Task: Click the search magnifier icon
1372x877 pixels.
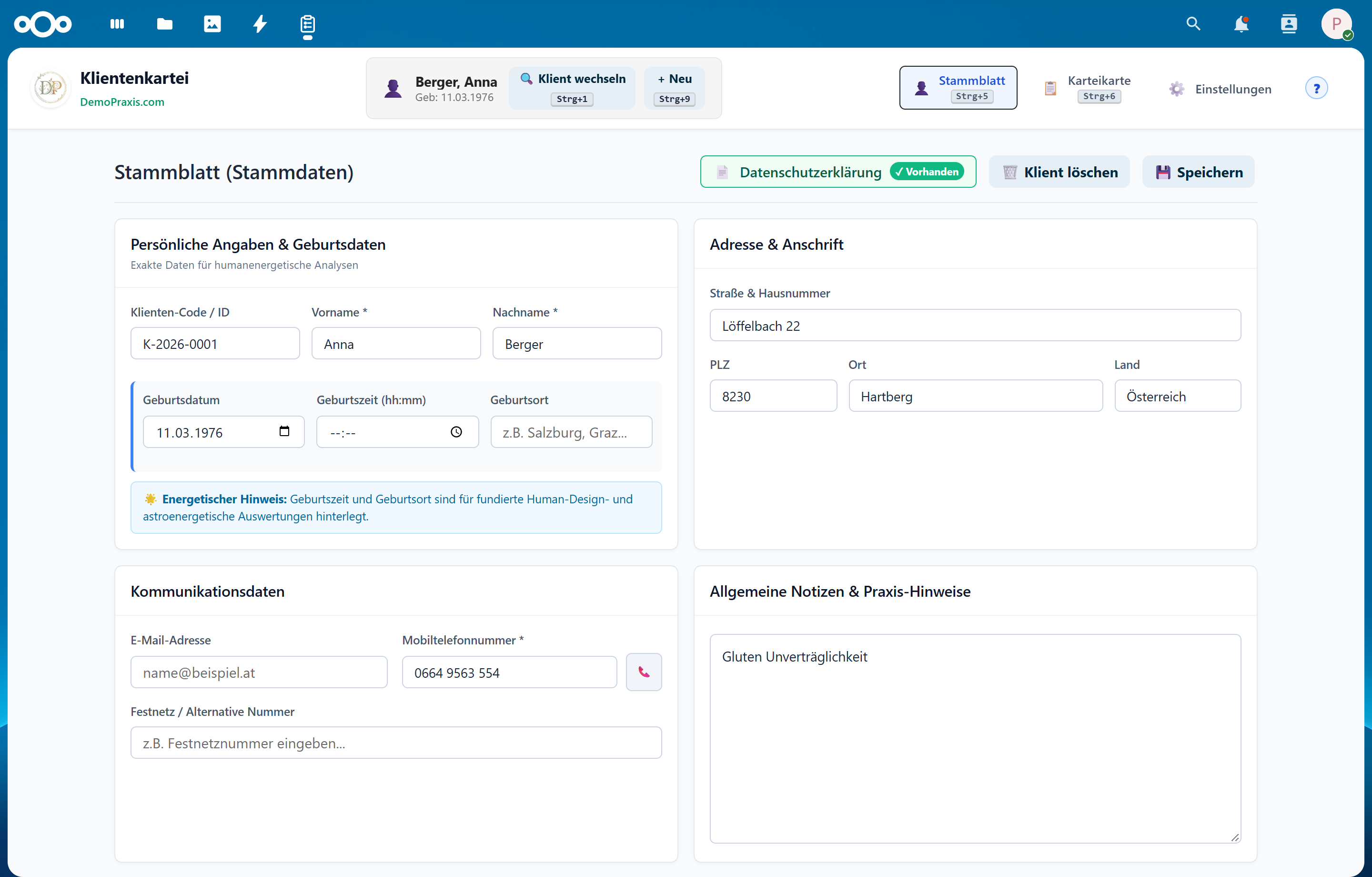Action: click(1193, 24)
